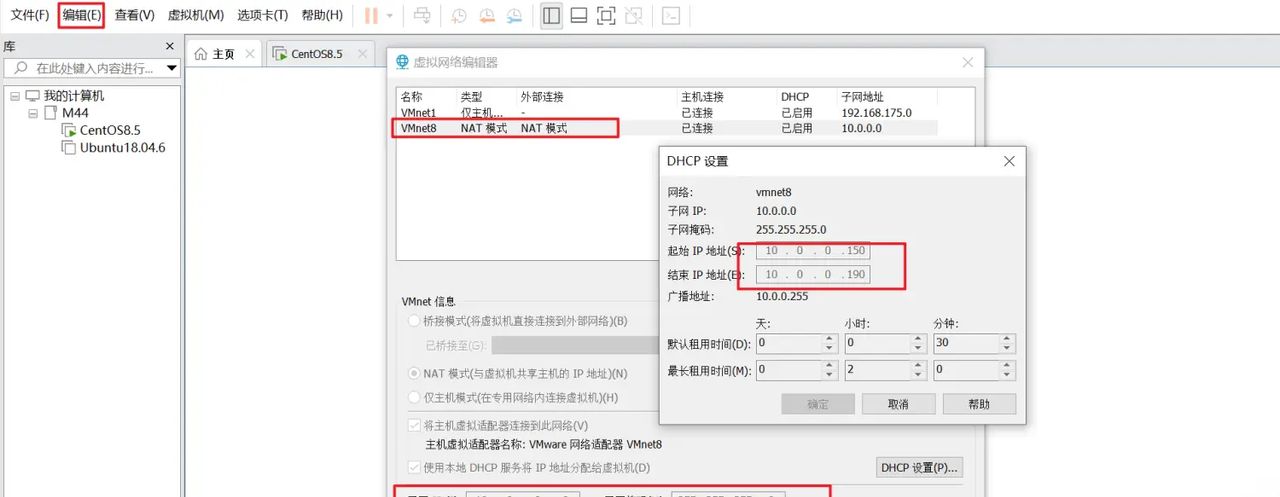Image resolution: width=1280 pixels, height=497 pixels.
Task: Open the 帮助(H) menu
Action: [322, 15]
